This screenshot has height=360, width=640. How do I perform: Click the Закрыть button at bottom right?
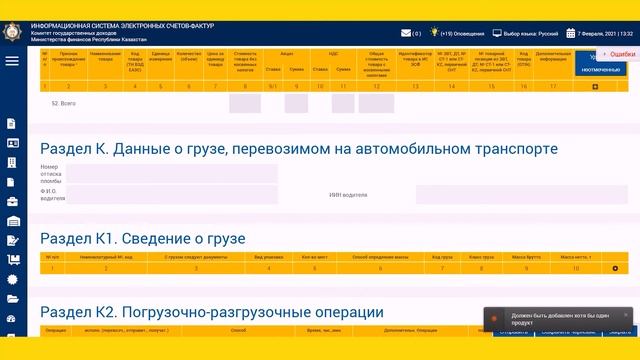(x=620, y=332)
